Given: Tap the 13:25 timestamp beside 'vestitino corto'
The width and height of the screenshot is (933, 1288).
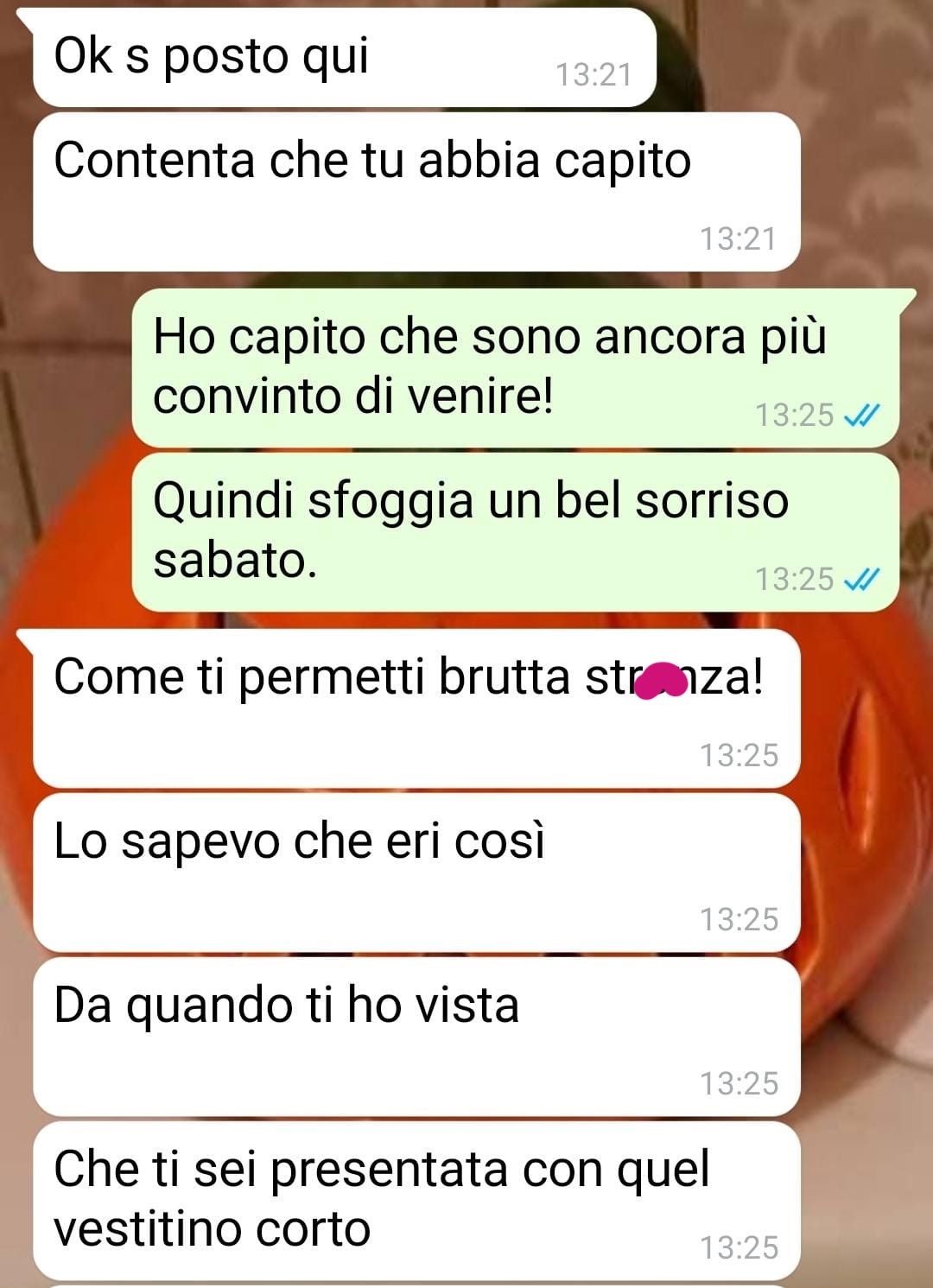Looking at the screenshot, I should 739,1248.
